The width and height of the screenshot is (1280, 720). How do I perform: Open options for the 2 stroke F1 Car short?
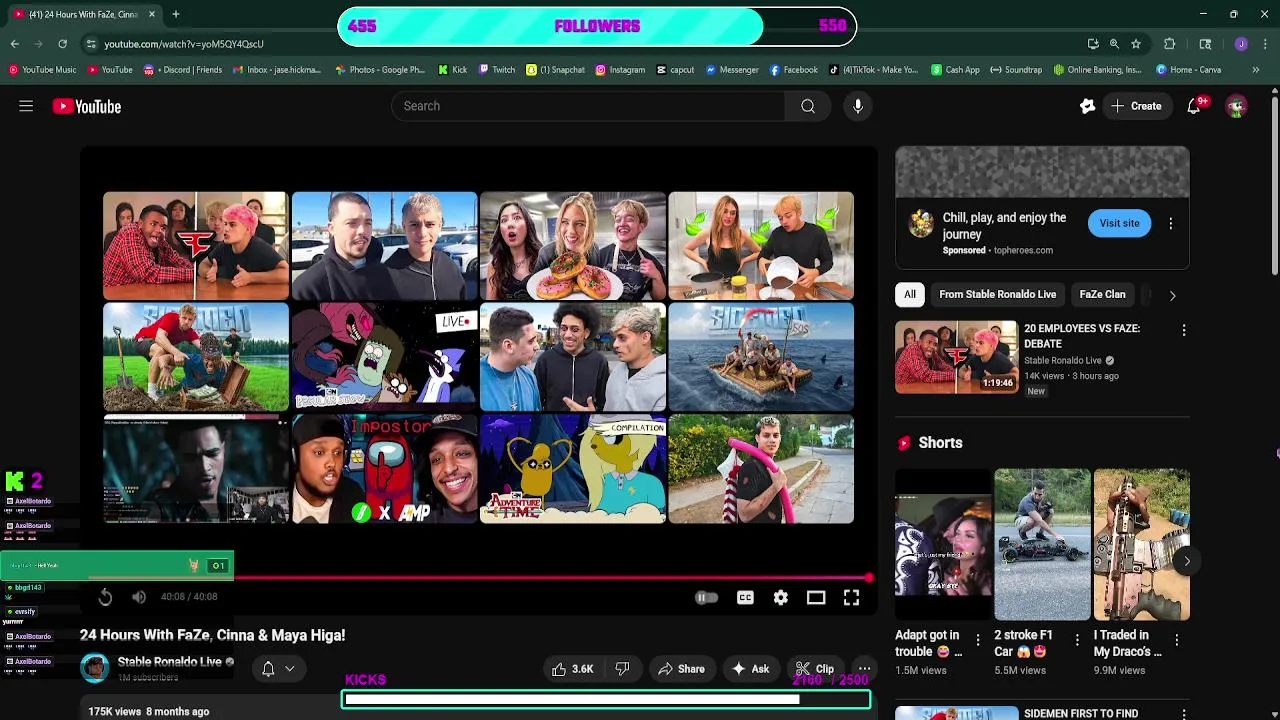1077,639
